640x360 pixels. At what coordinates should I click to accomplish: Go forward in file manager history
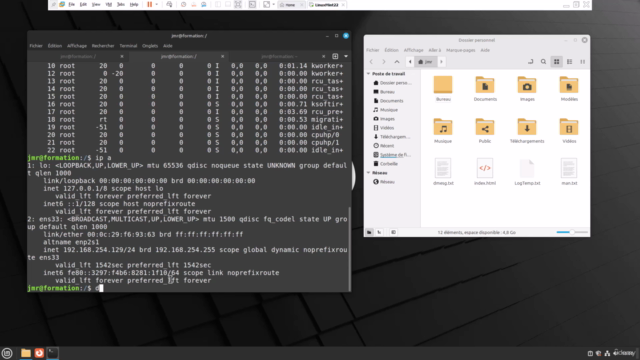(x=384, y=62)
